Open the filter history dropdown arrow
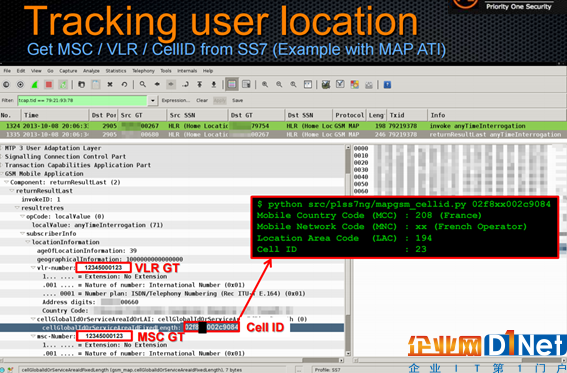Screen dimensions: 567x373 click(x=153, y=100)
